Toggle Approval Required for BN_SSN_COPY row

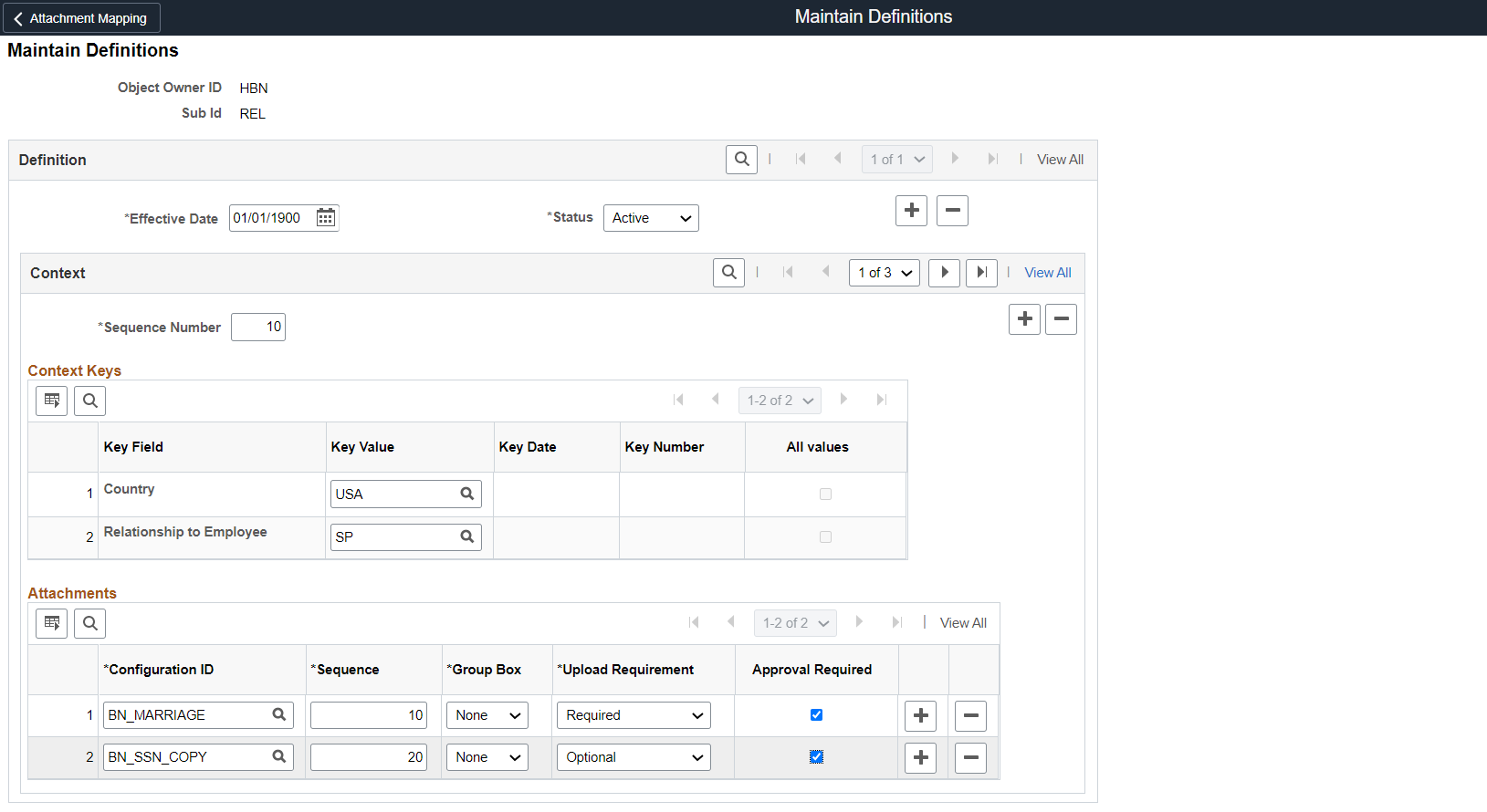coord(816,757)
